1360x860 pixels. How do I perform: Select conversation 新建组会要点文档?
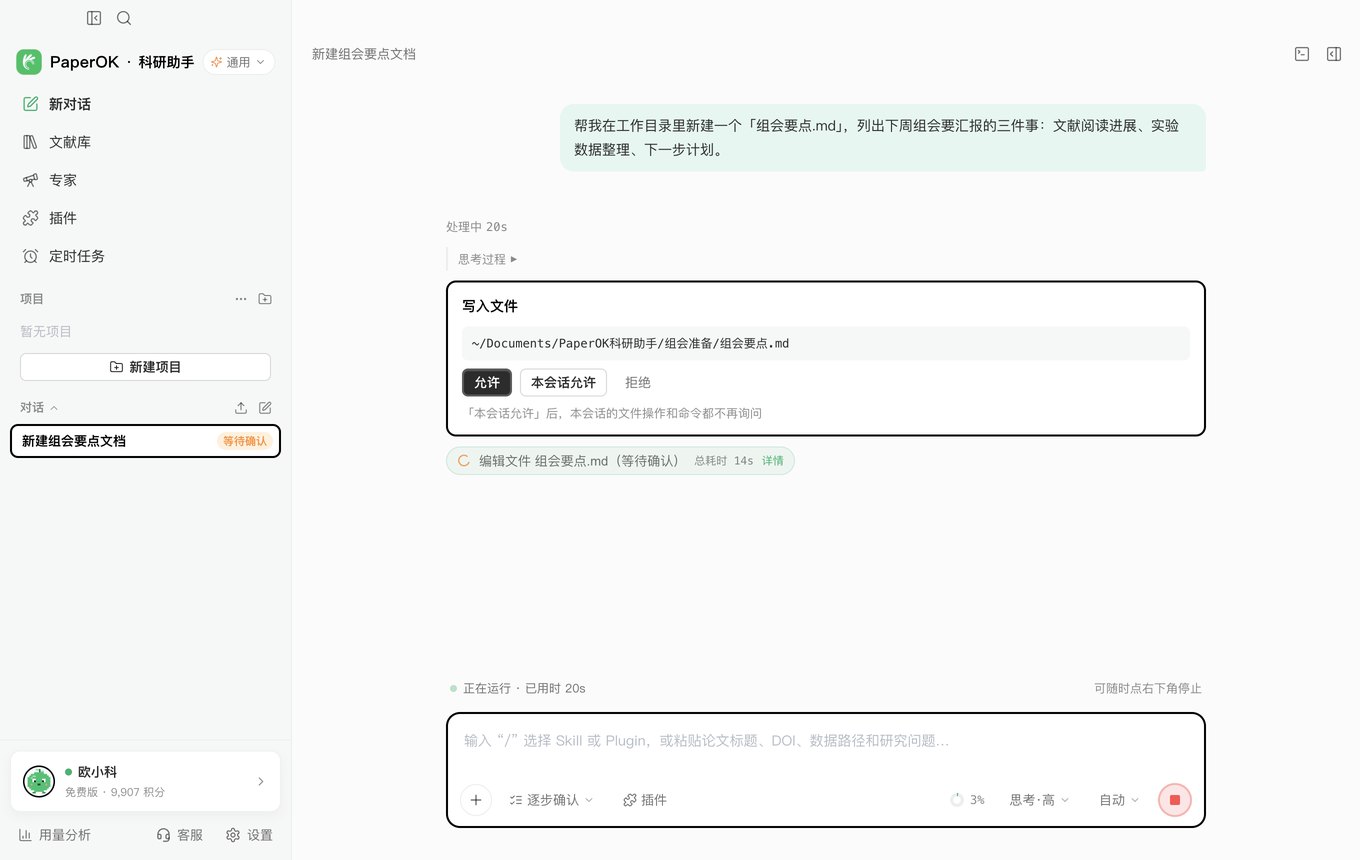click(145, 441)
